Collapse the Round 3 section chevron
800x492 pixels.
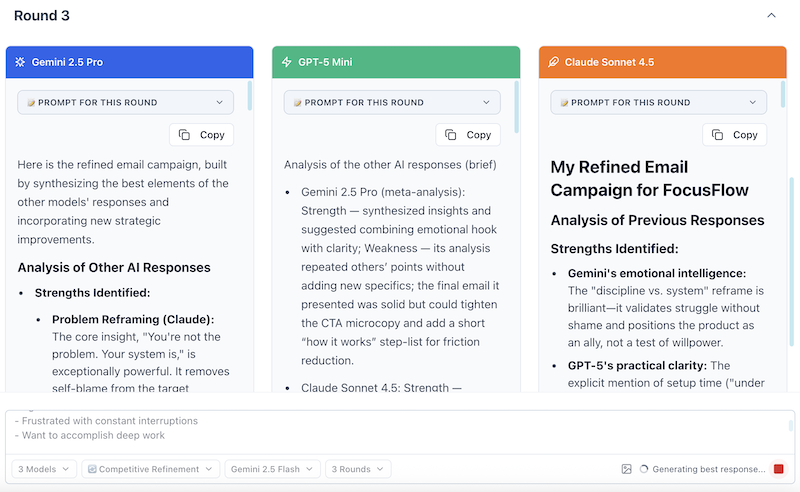(x=771, y=16)
